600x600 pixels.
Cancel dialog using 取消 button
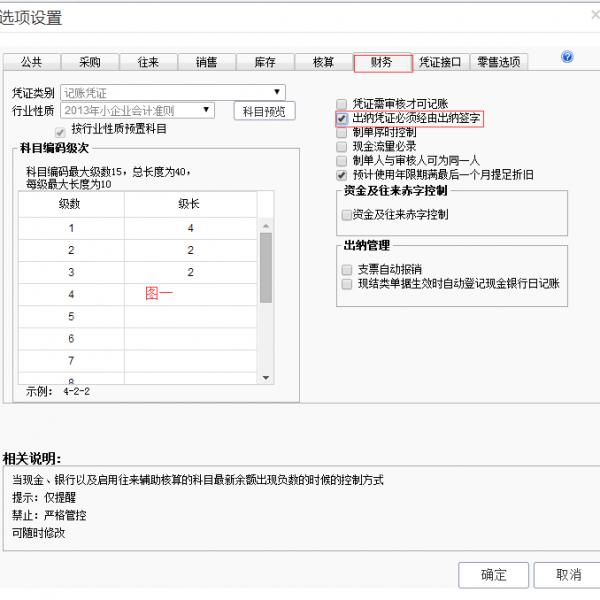tap(568, 575)
